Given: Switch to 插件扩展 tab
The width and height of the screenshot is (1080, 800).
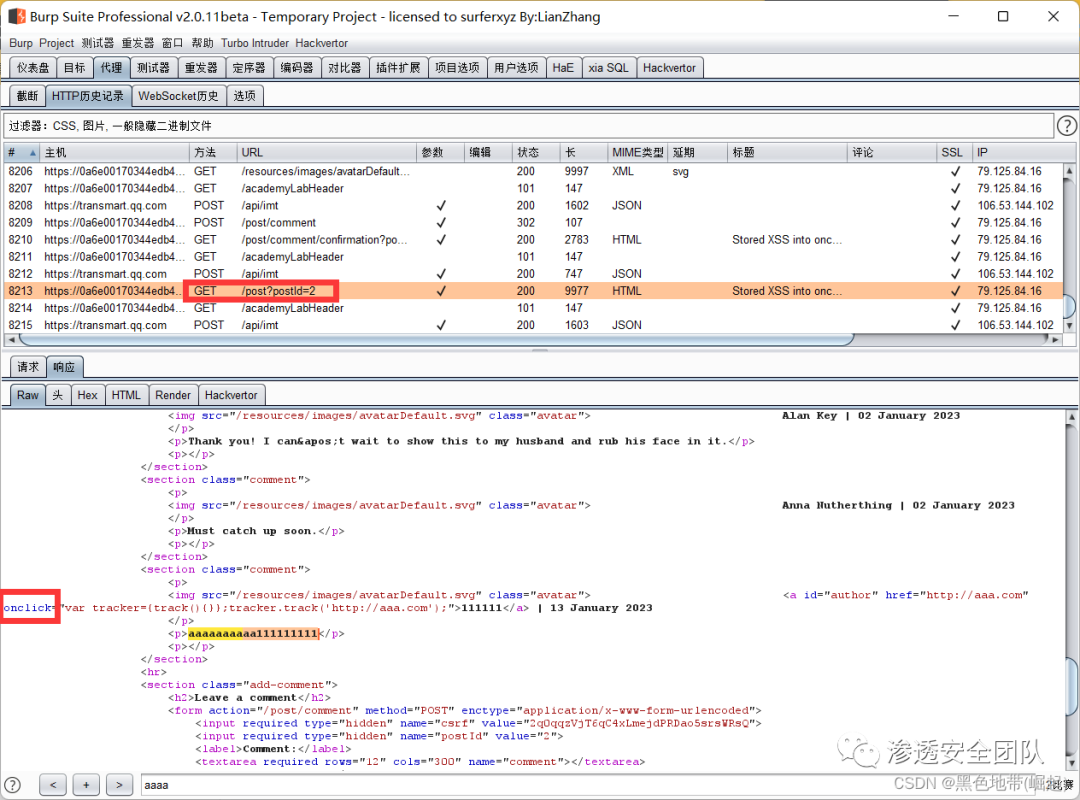Looking at the screenshot, I should tap(398, 68).
